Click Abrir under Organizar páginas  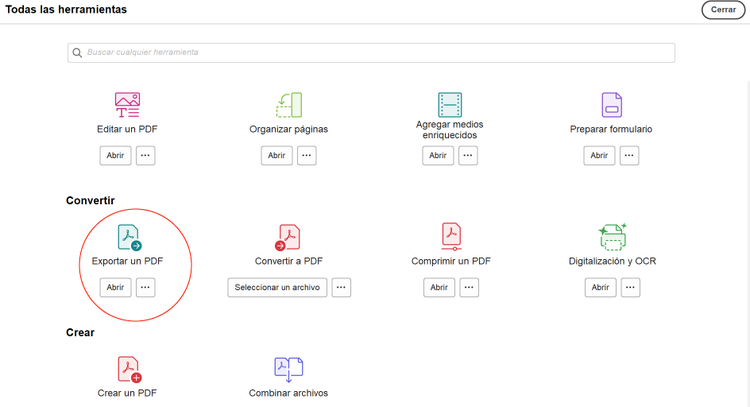coord(276,155)
